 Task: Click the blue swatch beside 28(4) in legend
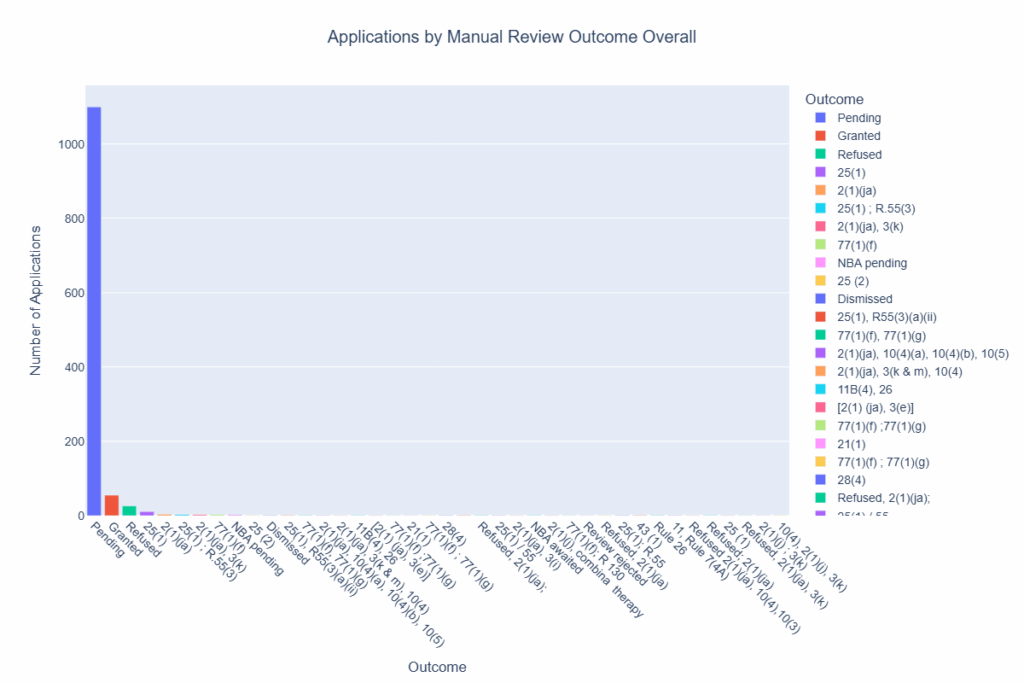coord(820,479)
